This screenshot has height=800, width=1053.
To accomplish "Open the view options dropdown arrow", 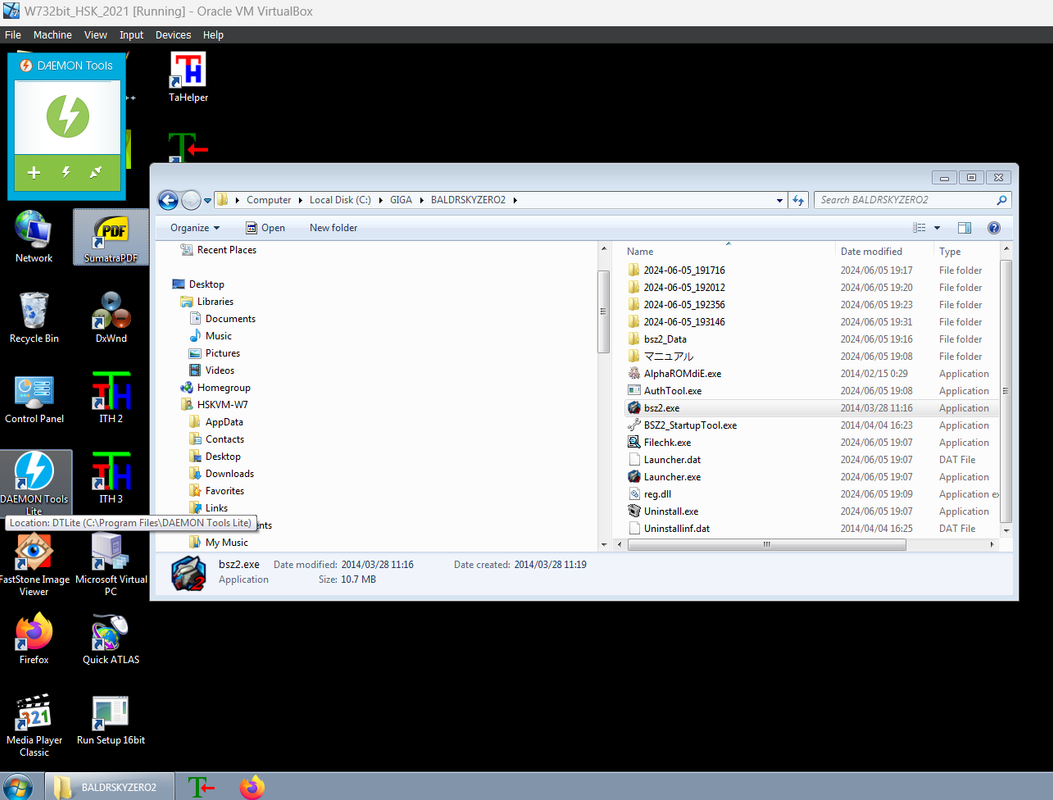I will click(x=937, y=228).
